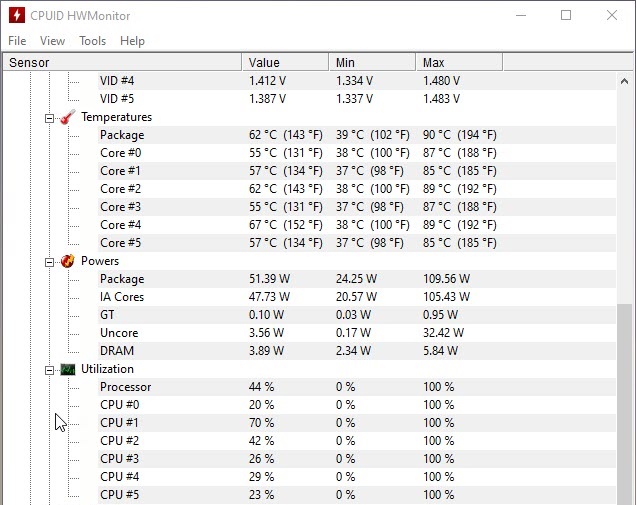Click the Min column header
The image size is (637, 505).
pos(370,63)
